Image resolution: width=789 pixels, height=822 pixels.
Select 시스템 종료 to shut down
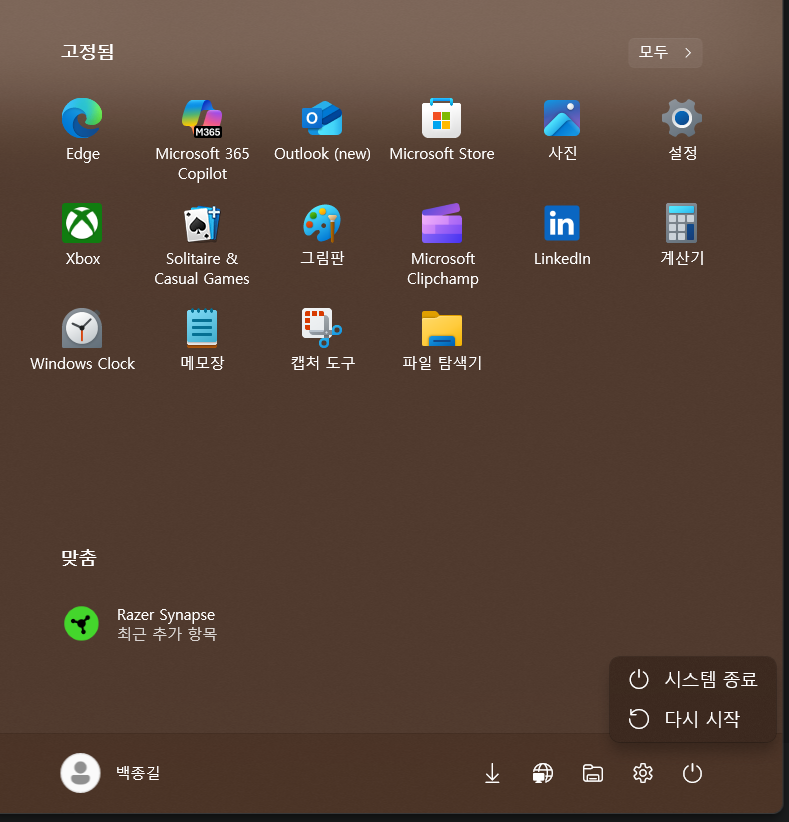click(693, 679)
